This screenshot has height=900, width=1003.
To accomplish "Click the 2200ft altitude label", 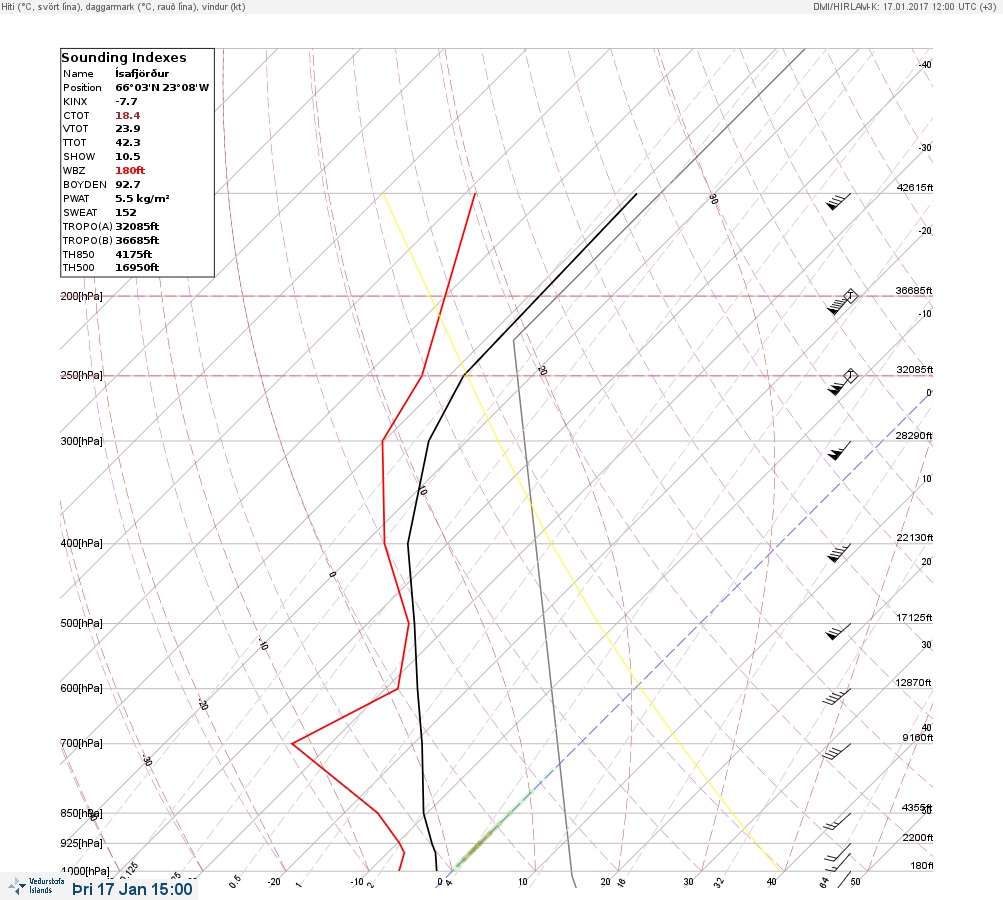I will point(917,837).
